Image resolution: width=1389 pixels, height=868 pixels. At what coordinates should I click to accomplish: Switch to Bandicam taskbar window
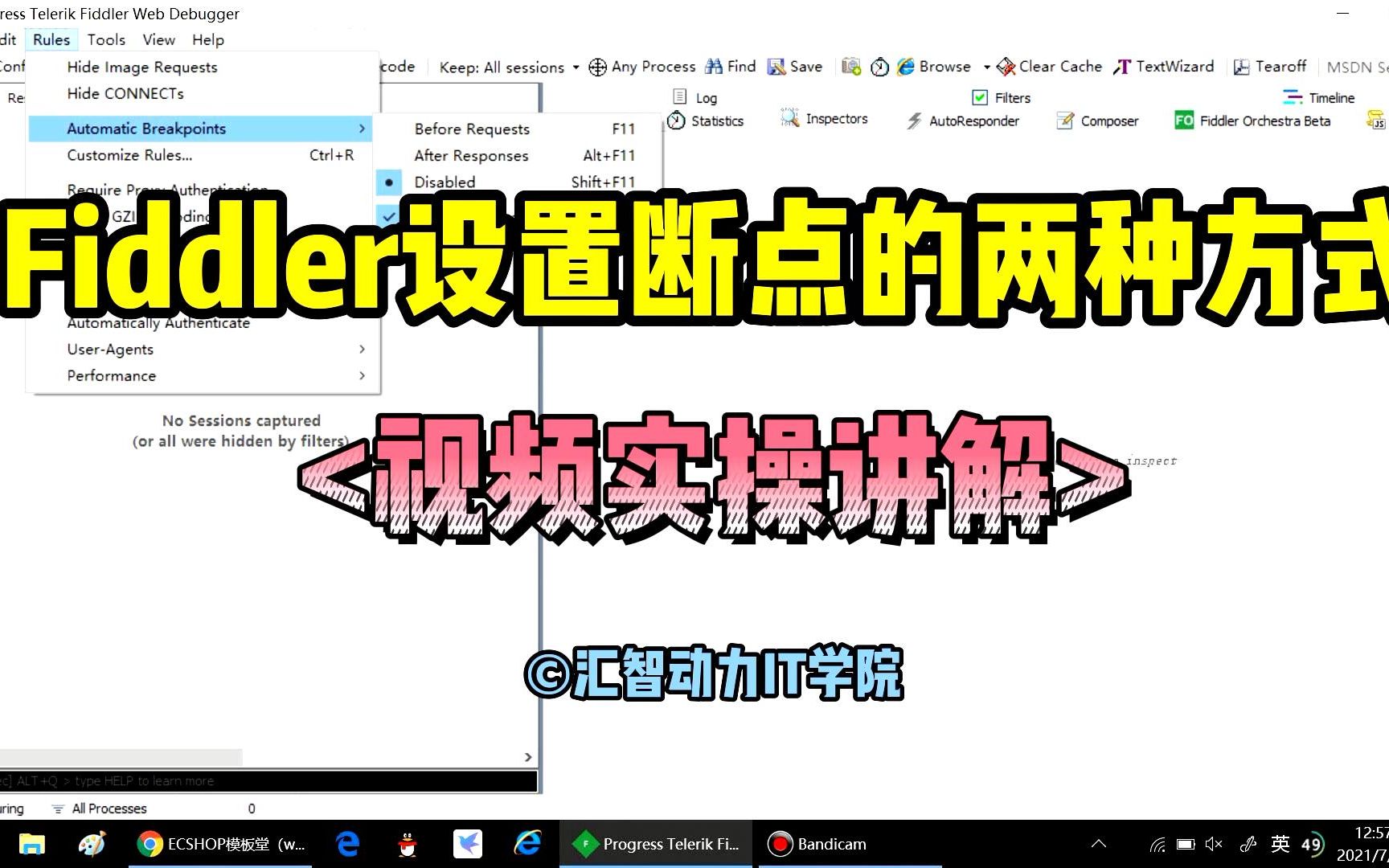pos(848,844)
